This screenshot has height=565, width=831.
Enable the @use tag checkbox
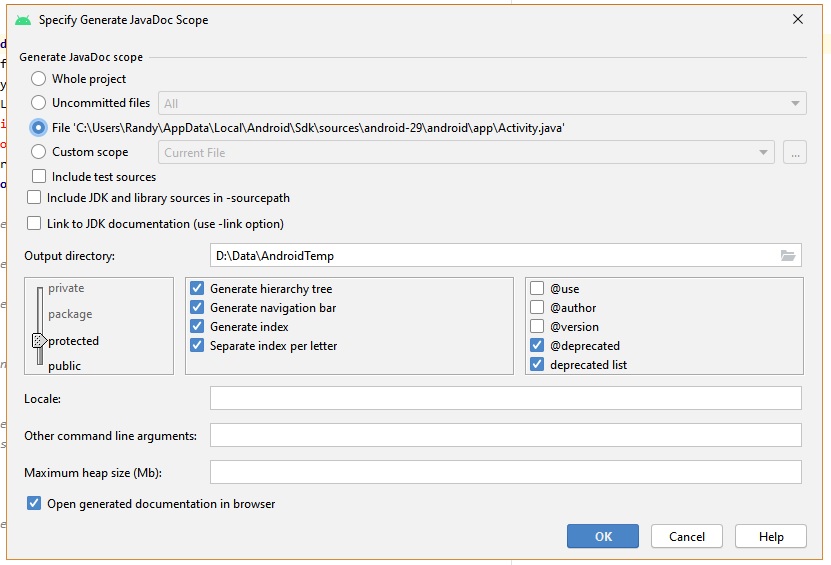[537, 288]
